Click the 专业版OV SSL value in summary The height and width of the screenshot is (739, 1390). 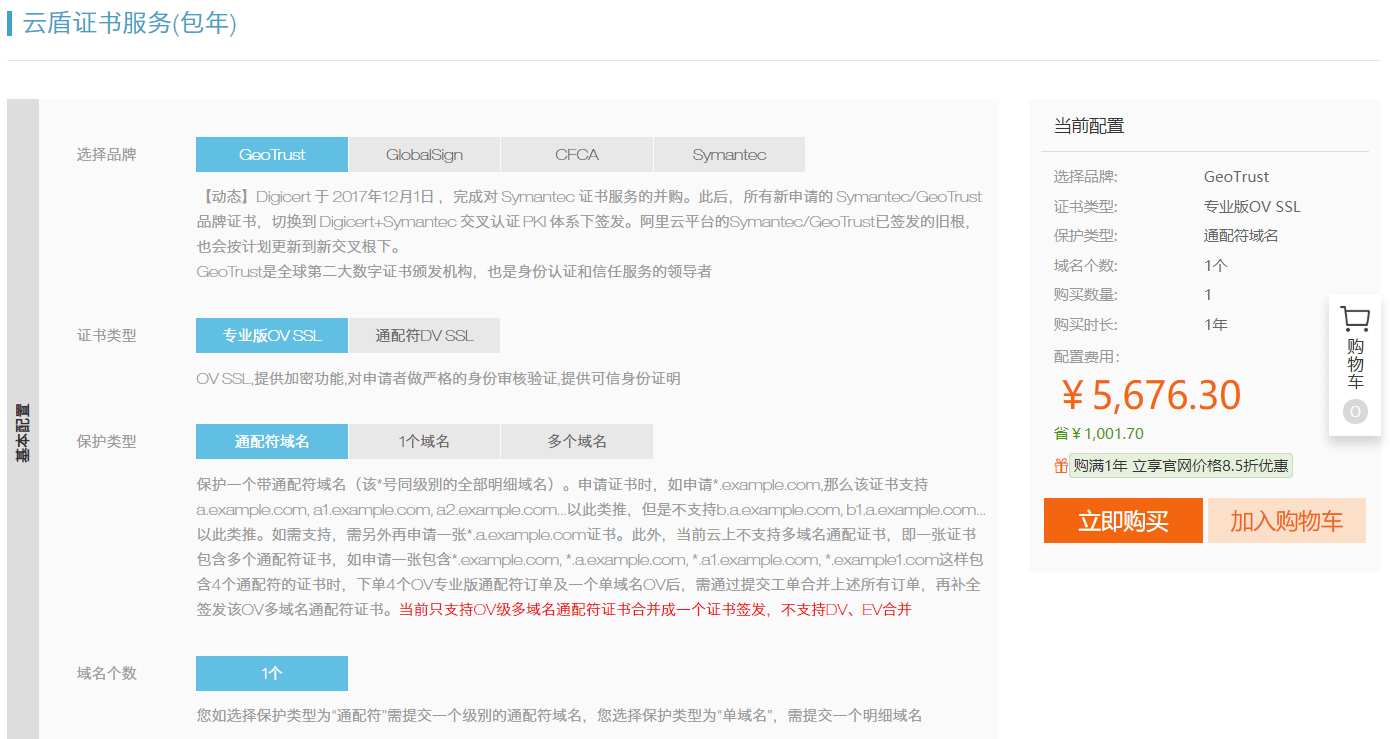1252,207
